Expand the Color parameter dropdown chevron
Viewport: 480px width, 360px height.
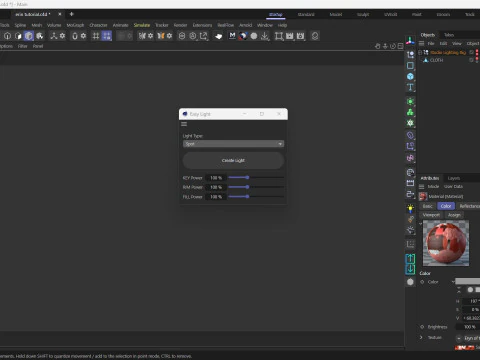tap(453, 282)
